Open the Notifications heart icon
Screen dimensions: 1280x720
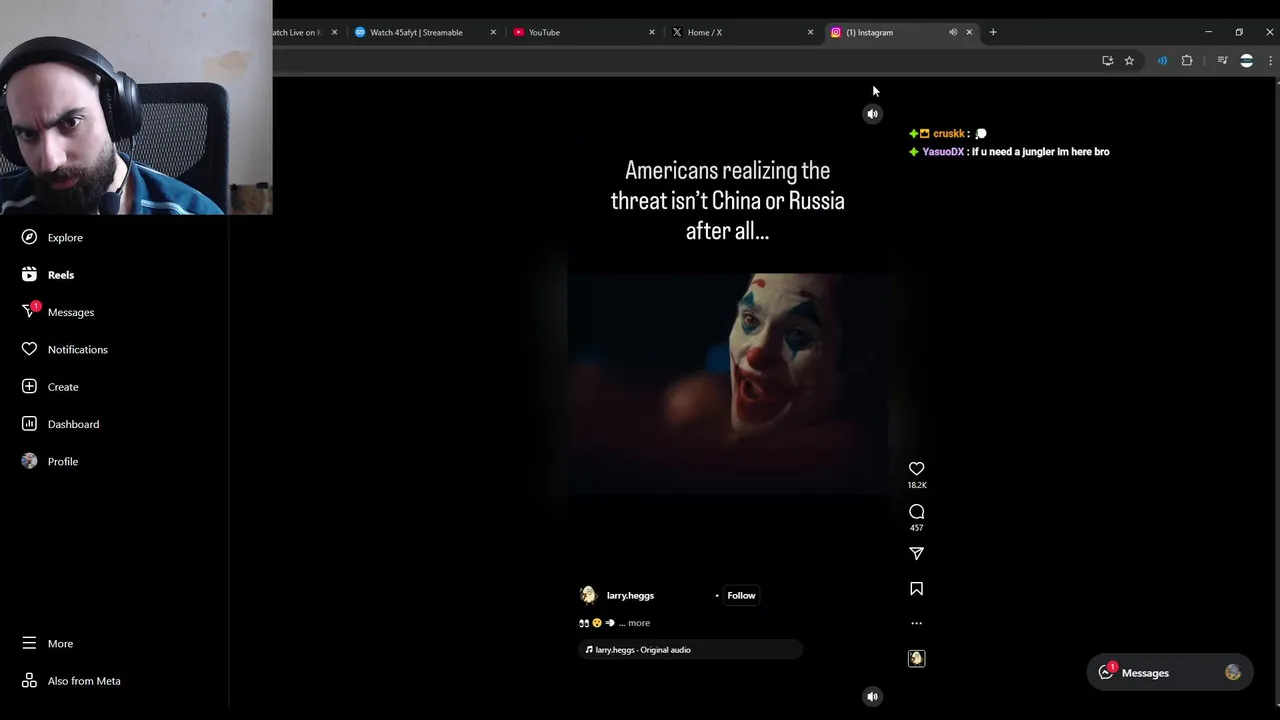[29, 349]
